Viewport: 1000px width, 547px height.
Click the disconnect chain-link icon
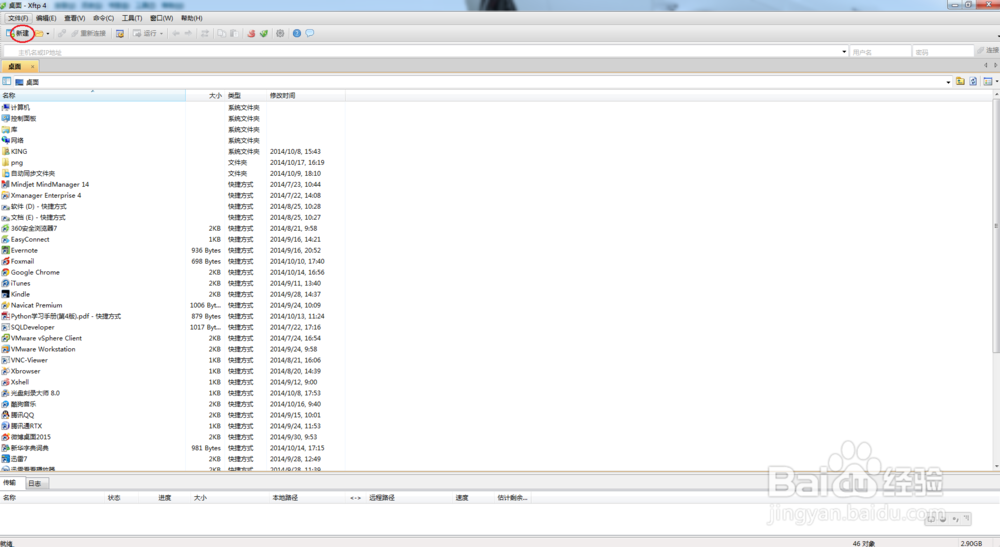pos(62,33)
